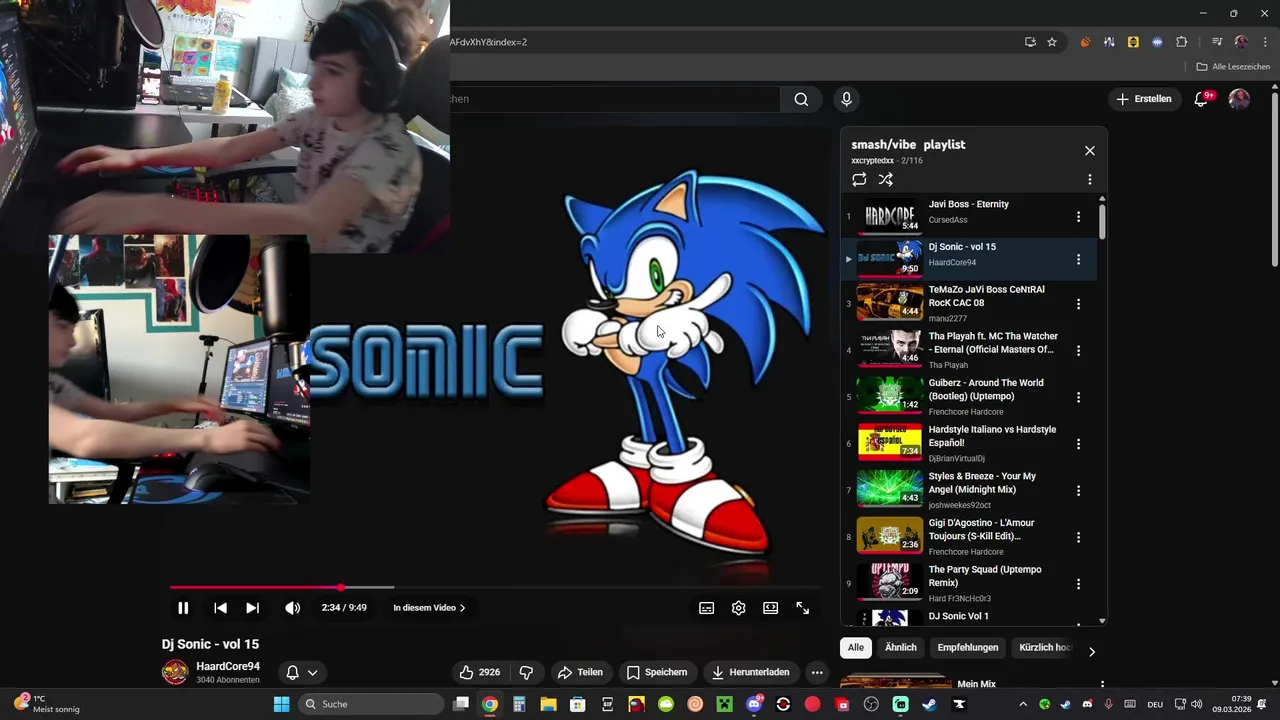Dislike the video thumbs-down
Viewport: 1280px width, 720px height.
pos(526,672)
